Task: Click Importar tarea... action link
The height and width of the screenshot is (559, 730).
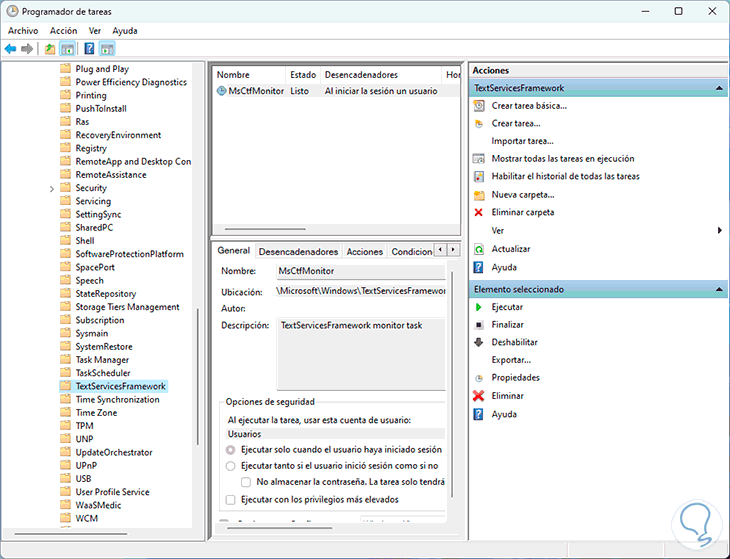Action: pyautogui.click(x=522, y=141)
